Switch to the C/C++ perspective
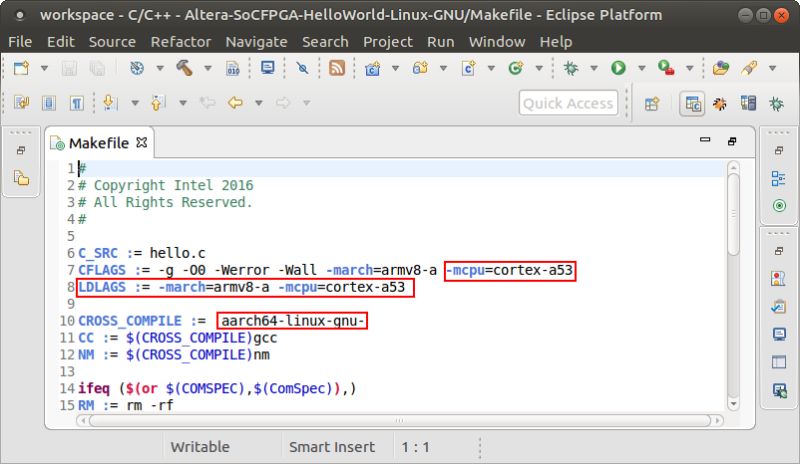The width and height of the screenshot is (800, 464). [692, 104]
